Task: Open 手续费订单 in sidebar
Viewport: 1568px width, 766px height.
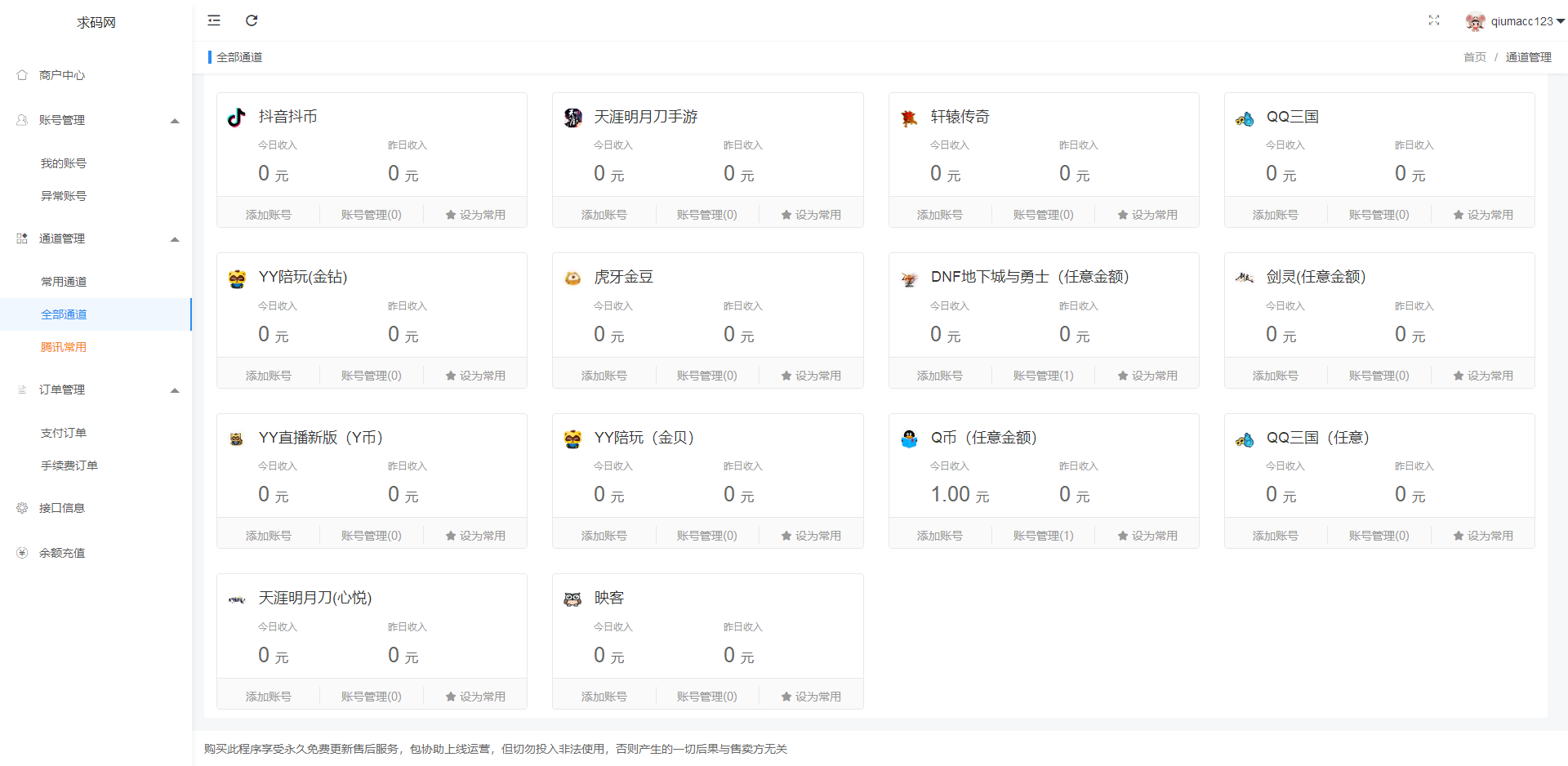Action: coord(69,465)
